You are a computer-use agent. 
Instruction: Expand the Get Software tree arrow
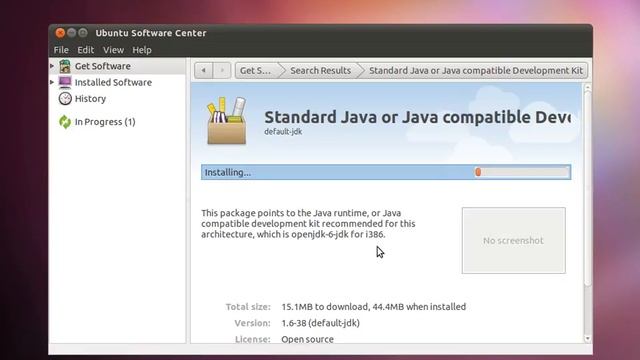(x=52, y=66)
